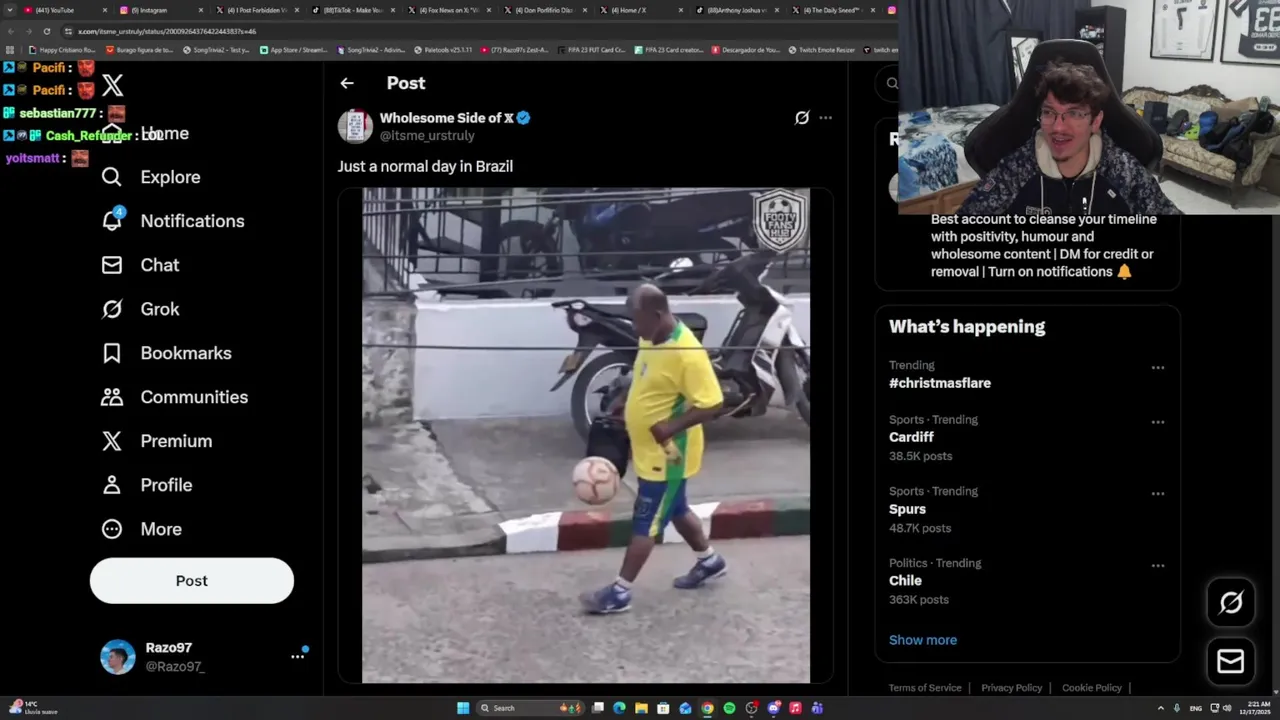Open Cookie Policy link
This screenshot has height=720, width=1280.
(x=1092, y=688)
